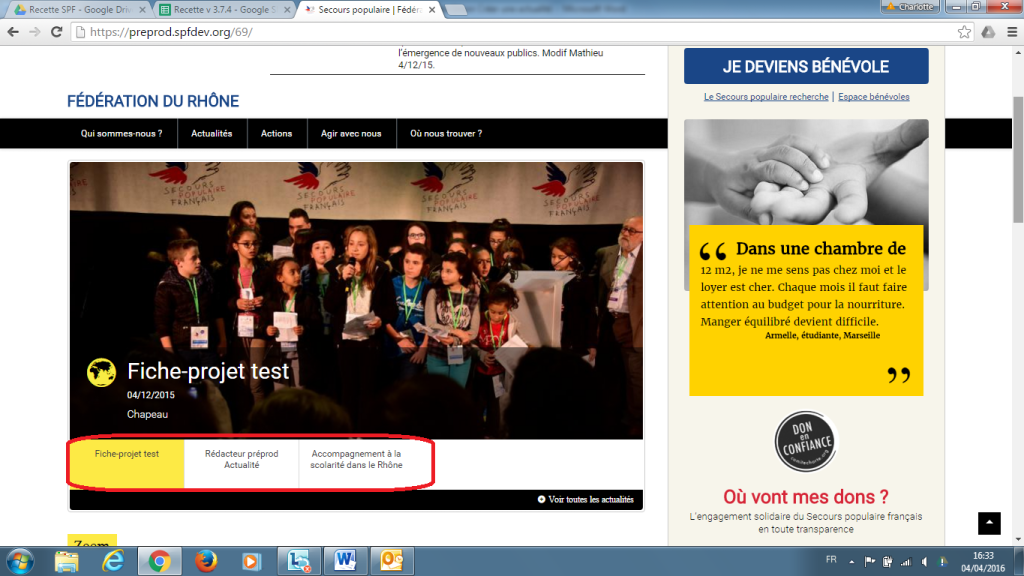Open the Chrome hamburger menu
Viewport: 1024px width, 576px height.
coord(1012,32)
